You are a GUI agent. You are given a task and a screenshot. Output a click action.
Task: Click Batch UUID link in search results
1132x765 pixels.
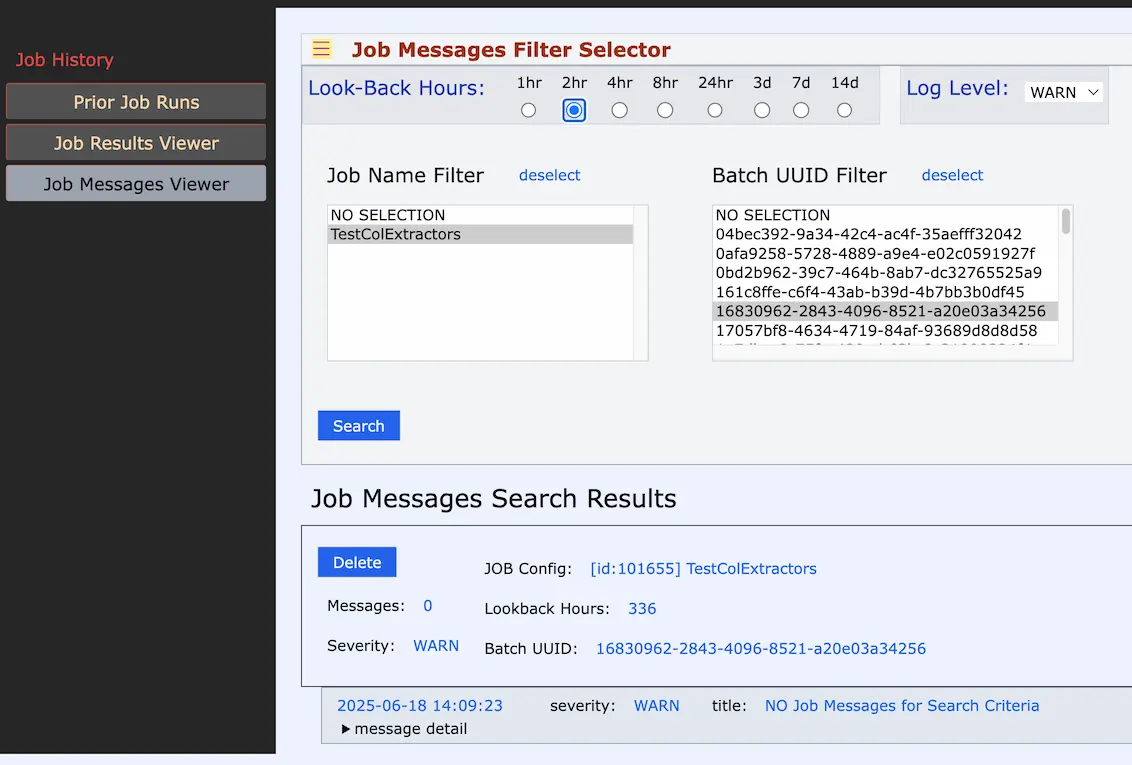click(761, 649)
